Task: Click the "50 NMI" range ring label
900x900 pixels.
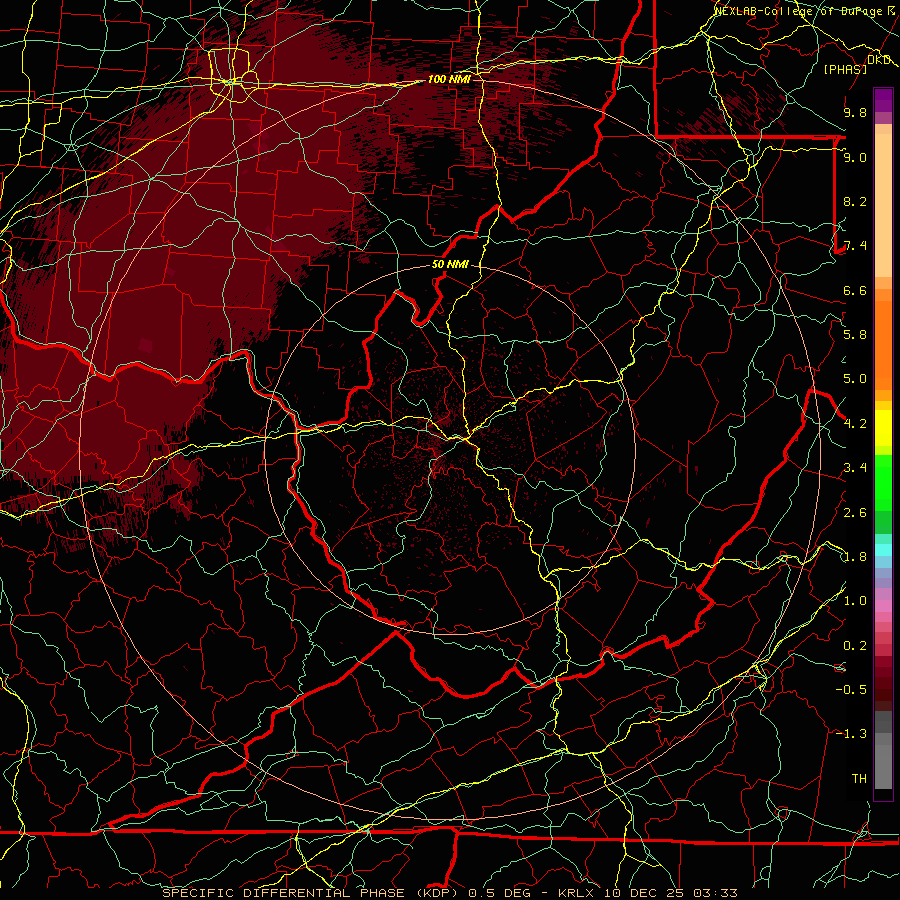Action: pos(450,264)
